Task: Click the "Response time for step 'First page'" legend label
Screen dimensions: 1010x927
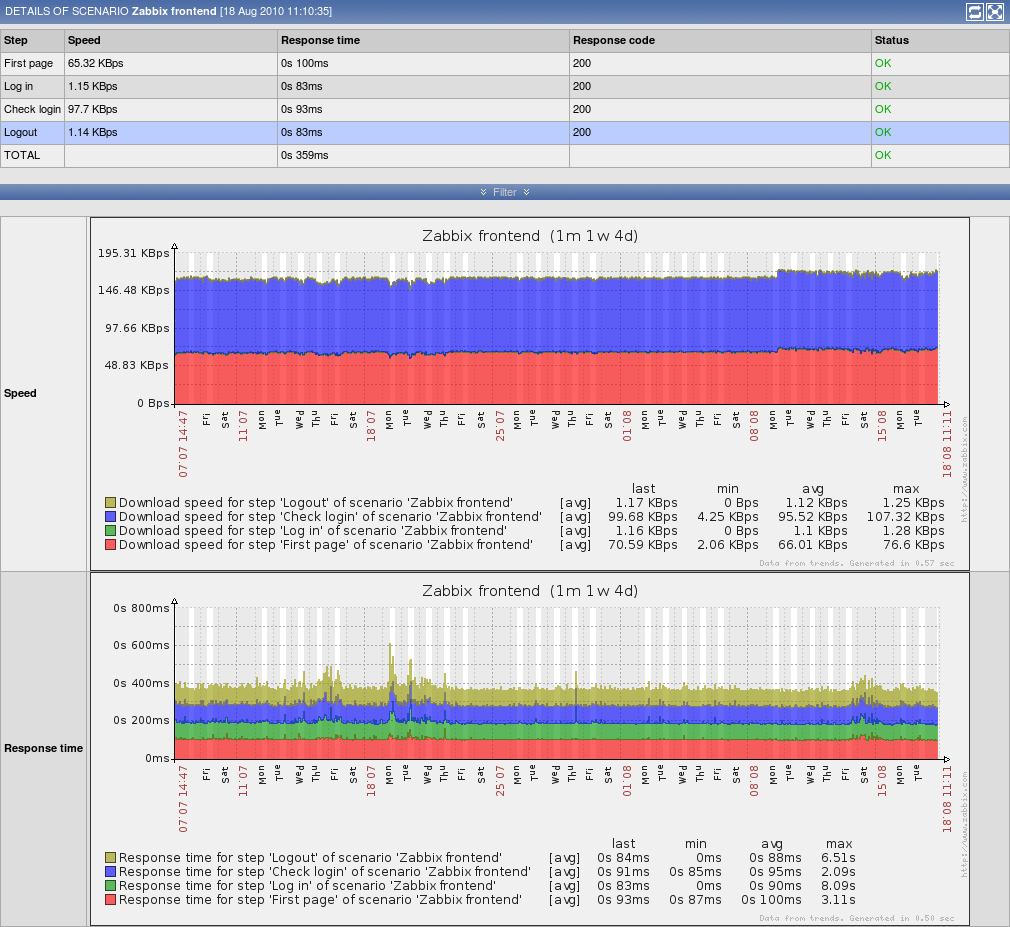Action: point(320,900)
